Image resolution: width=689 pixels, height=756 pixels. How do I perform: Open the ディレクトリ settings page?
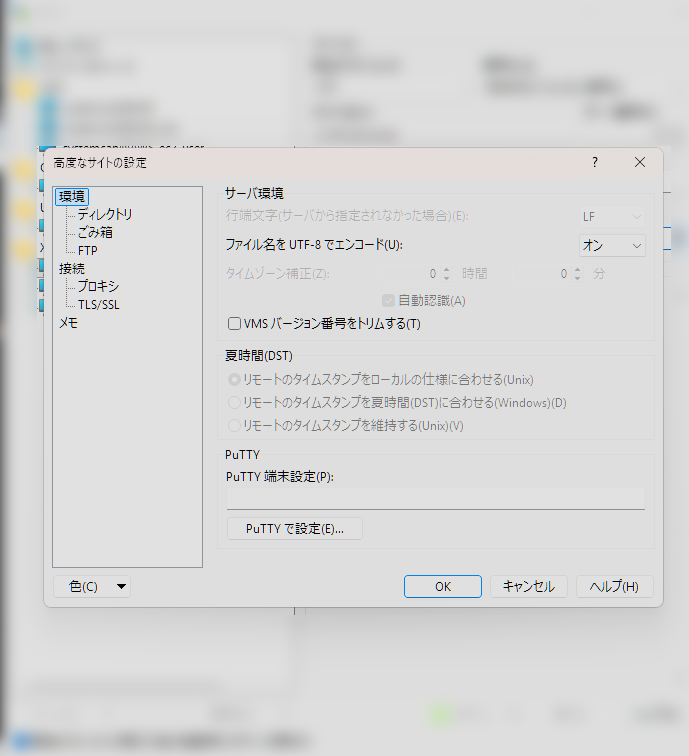click(105, 214)
